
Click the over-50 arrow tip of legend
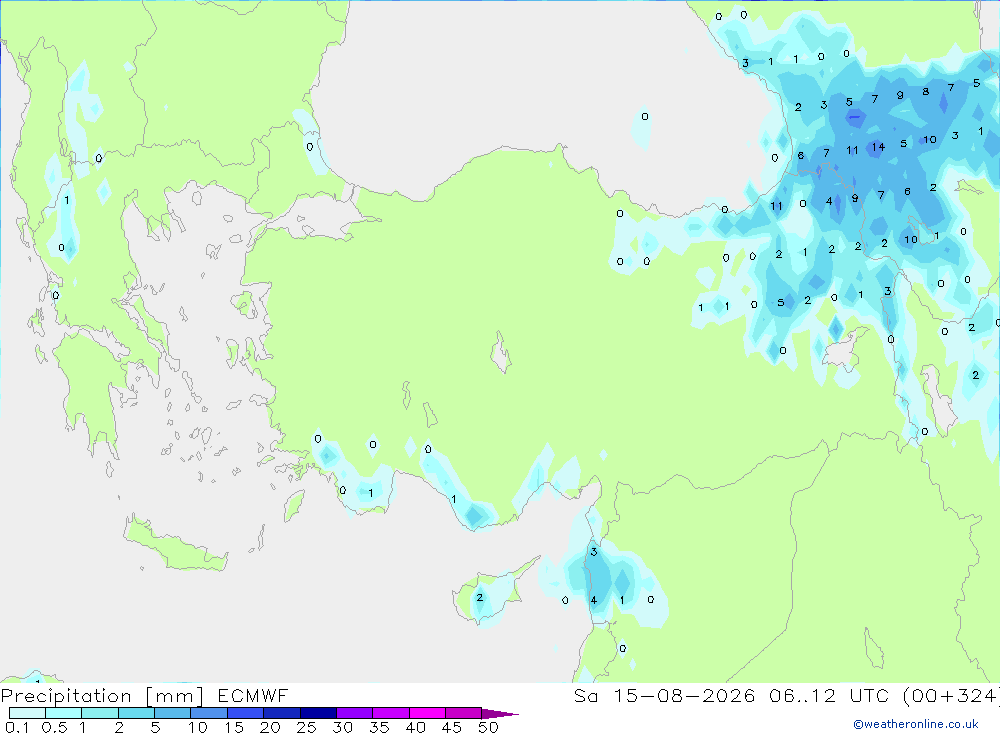click(x=500, y=713)
